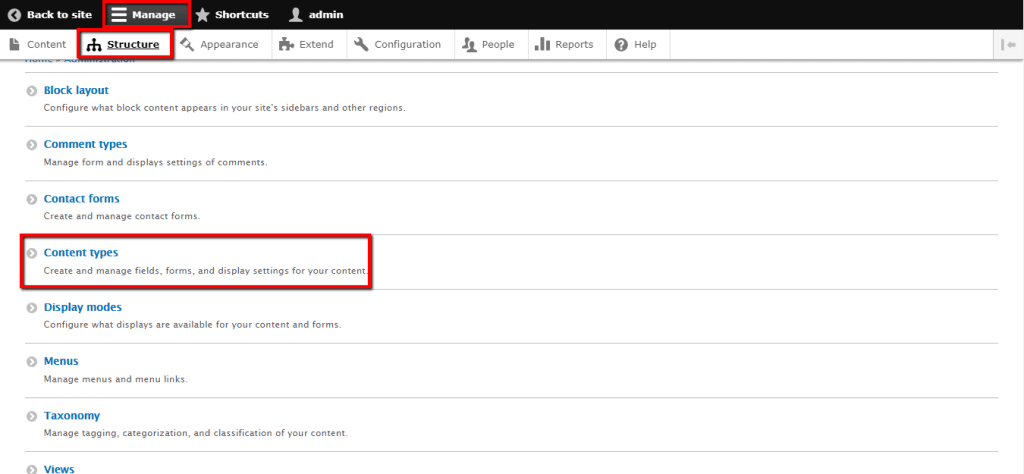Image resolution: width=1024 pixels, height=474 pixels.
Task: Click the Manage hamburger icon
Action: [x=119, y=14]
